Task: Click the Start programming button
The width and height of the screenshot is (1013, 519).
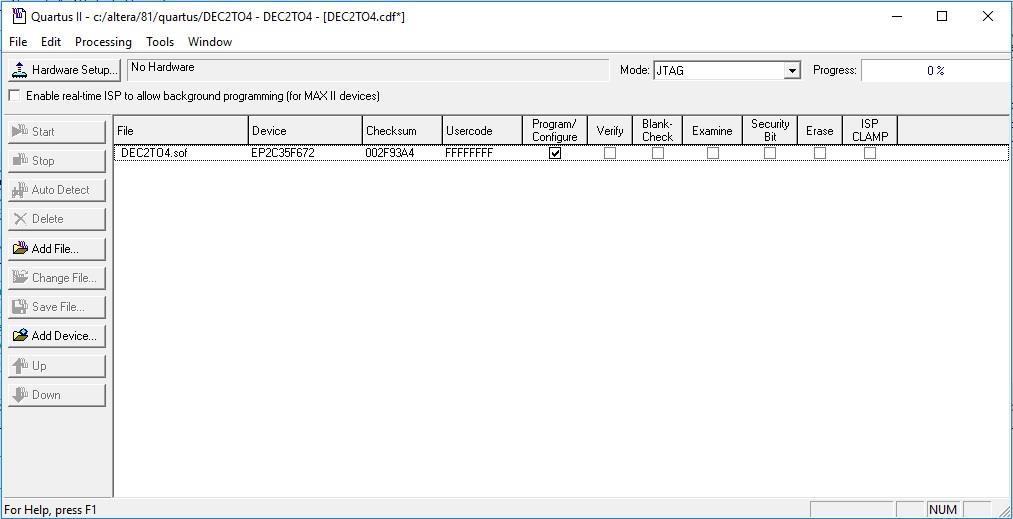Action: 56,131
